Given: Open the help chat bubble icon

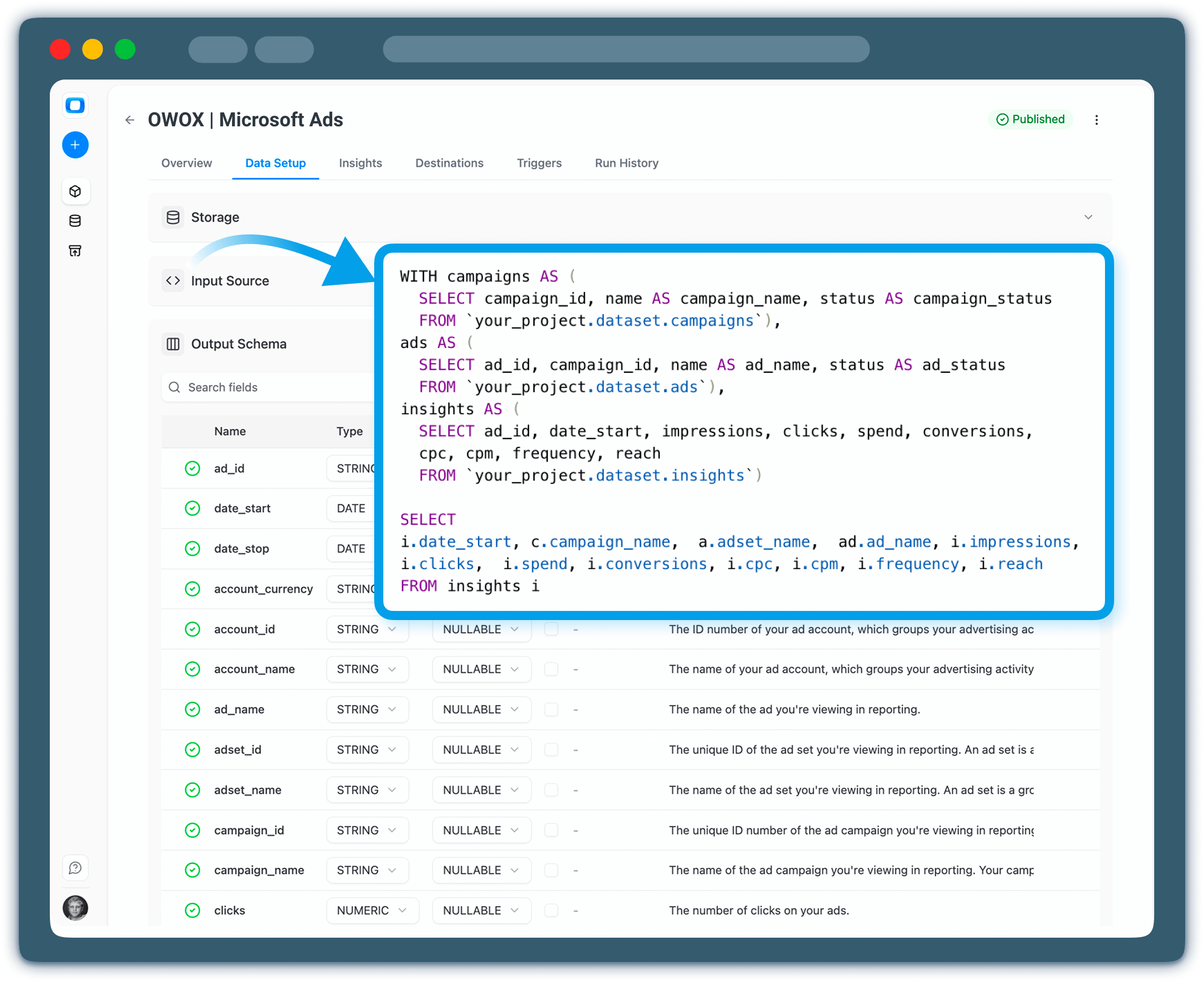Looking at the screenshot, I should (x=75, y=867).
